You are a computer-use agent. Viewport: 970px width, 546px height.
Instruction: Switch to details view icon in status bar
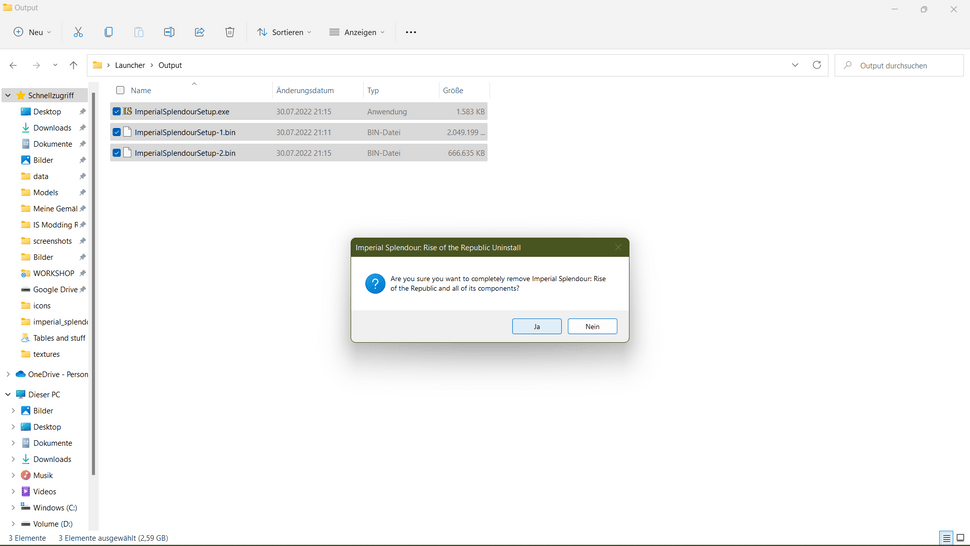(x=945, y=538)
